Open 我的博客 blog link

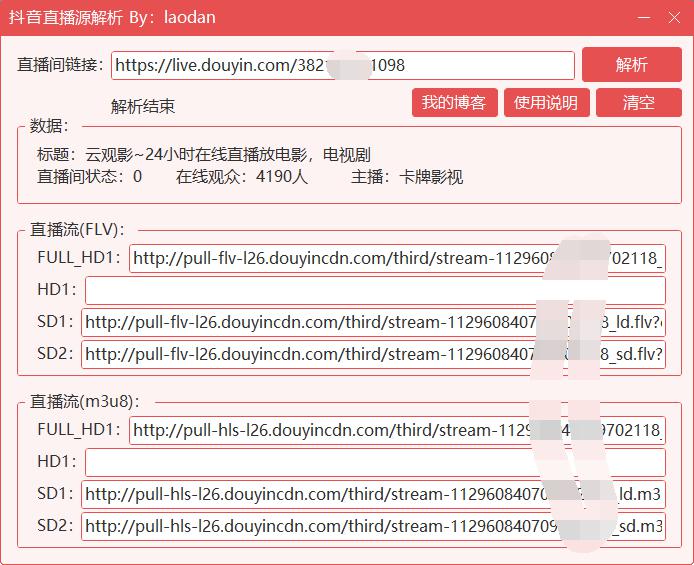pos(453,103)
